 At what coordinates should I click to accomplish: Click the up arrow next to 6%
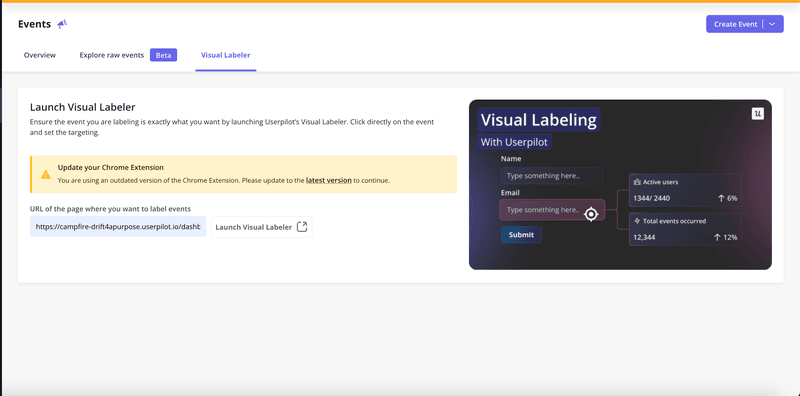tap(721, 198)
